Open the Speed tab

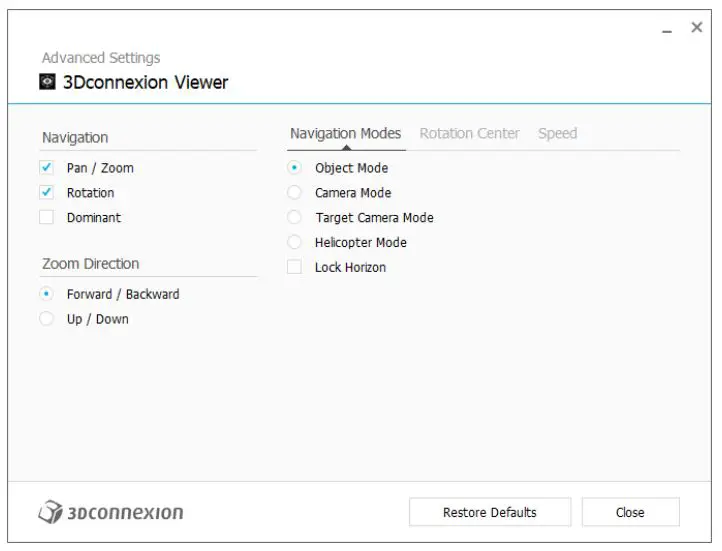pos(557,133)
